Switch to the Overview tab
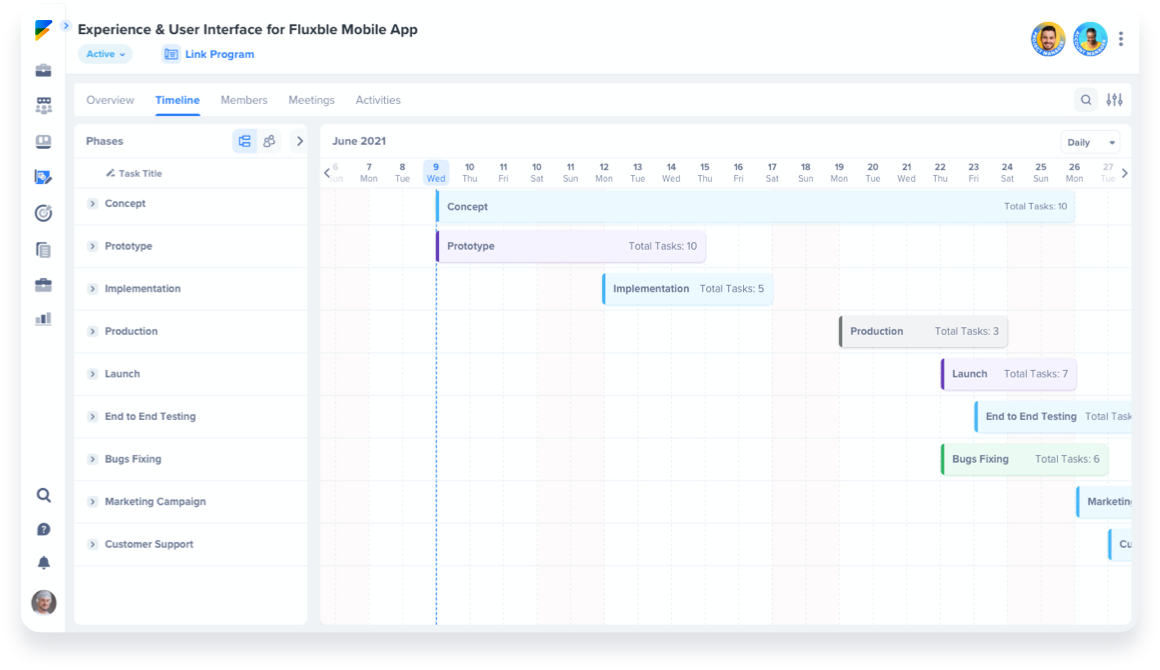Viewport: 1160px width, 670px height. click(x=110, y=100)
